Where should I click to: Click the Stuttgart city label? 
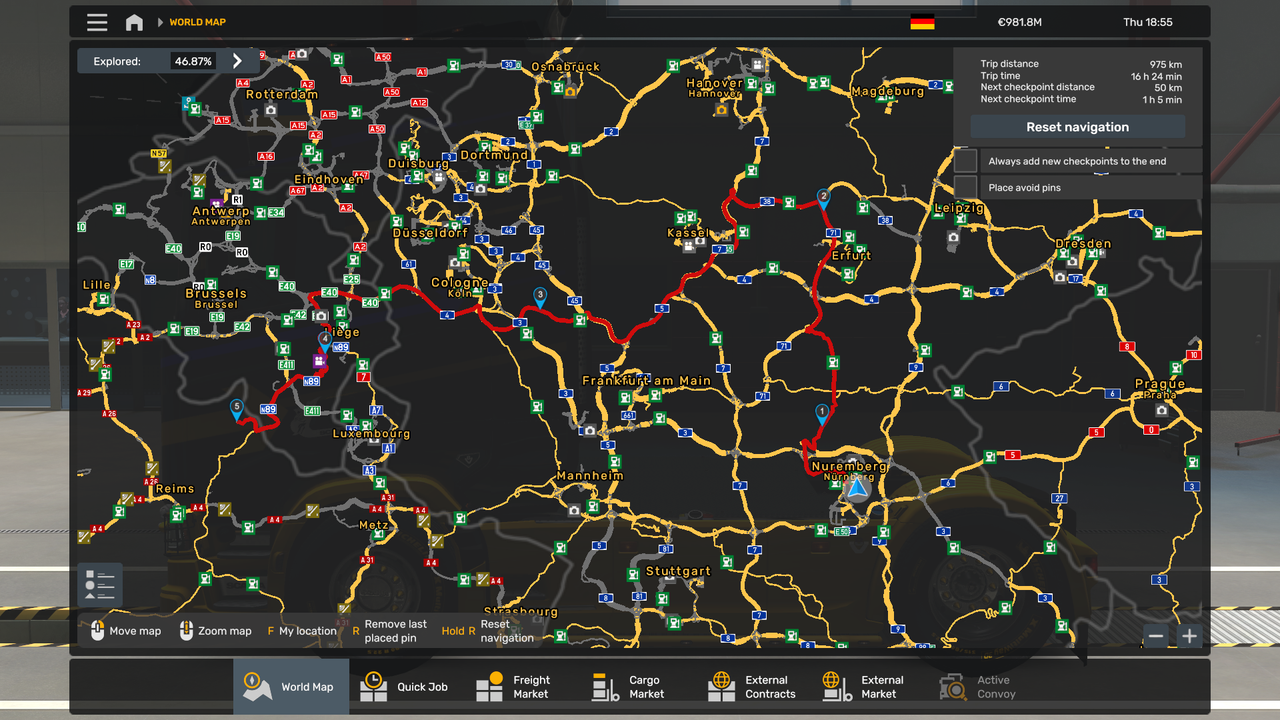(x=678, y=571)
